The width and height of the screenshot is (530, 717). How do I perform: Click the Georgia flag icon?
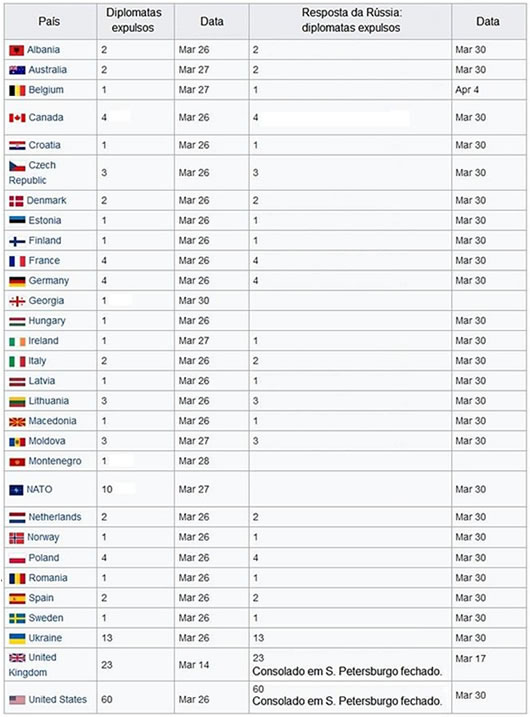pos(17,301)
